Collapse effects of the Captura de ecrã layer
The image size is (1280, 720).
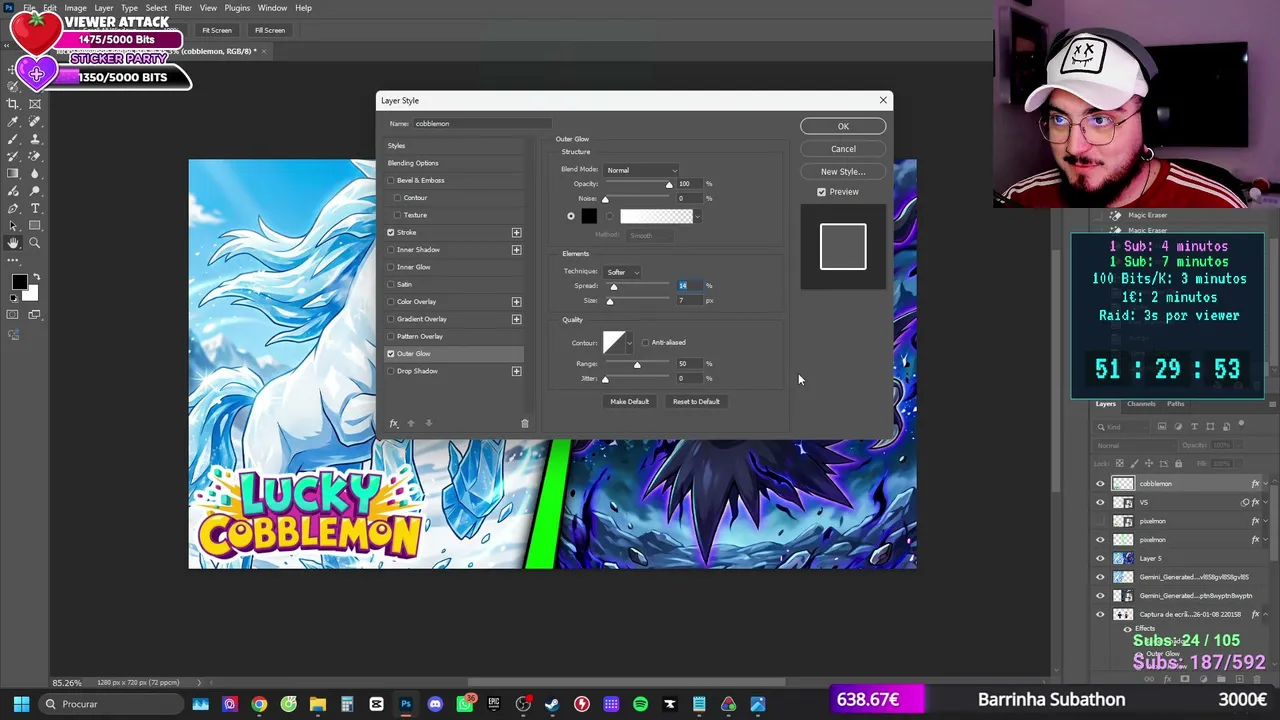pos(1266,615)
